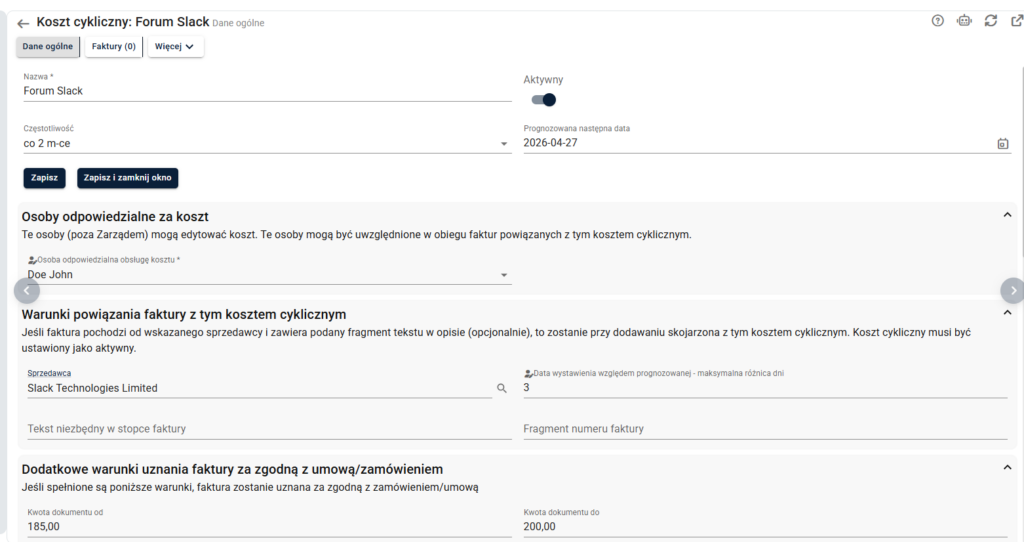Click the search magnifier in Sprzedawca field
1024x542 pixels.
[502, 389]
